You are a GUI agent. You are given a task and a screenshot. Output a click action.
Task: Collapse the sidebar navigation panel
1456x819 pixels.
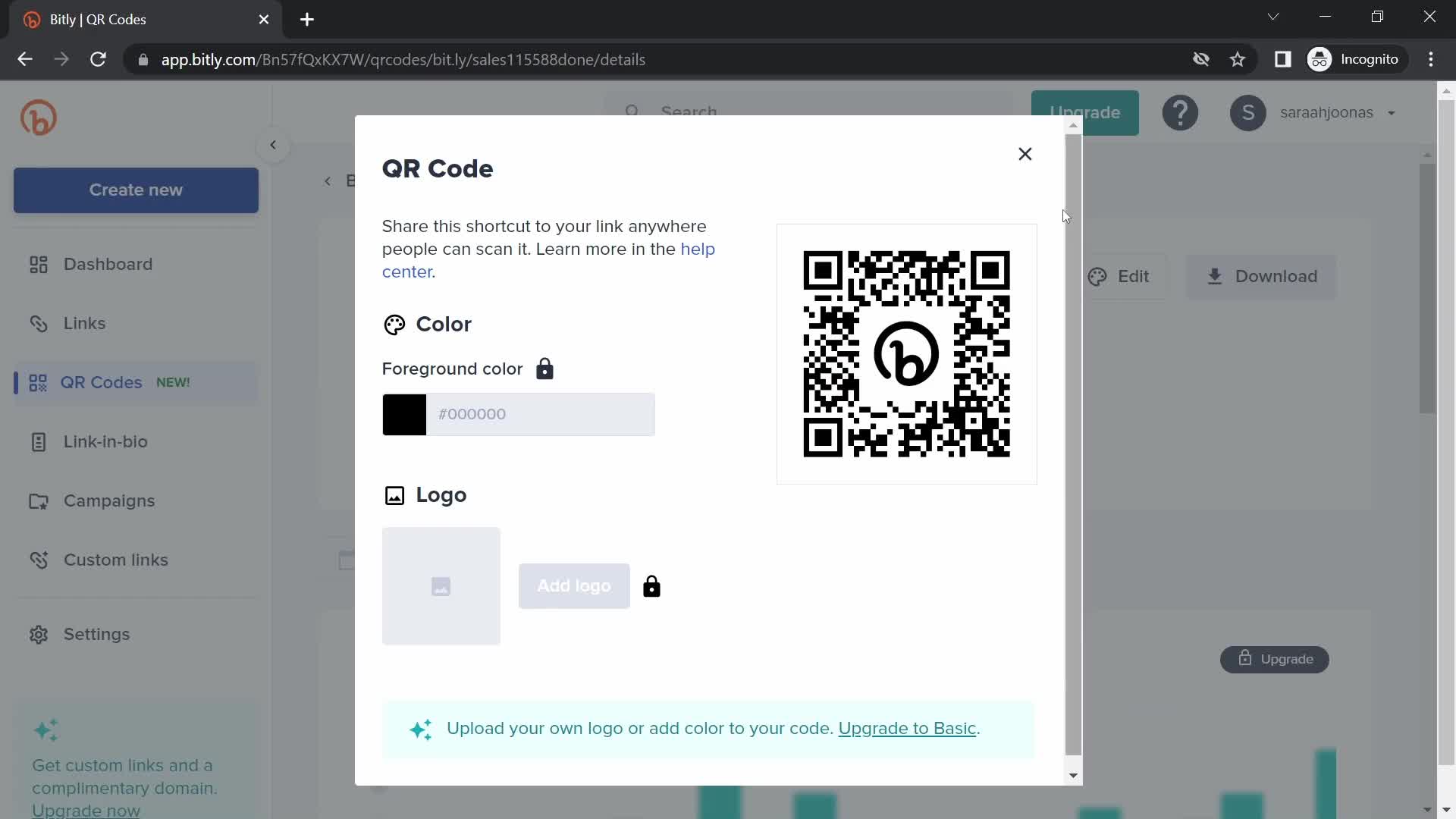click(x=272, y=145)
